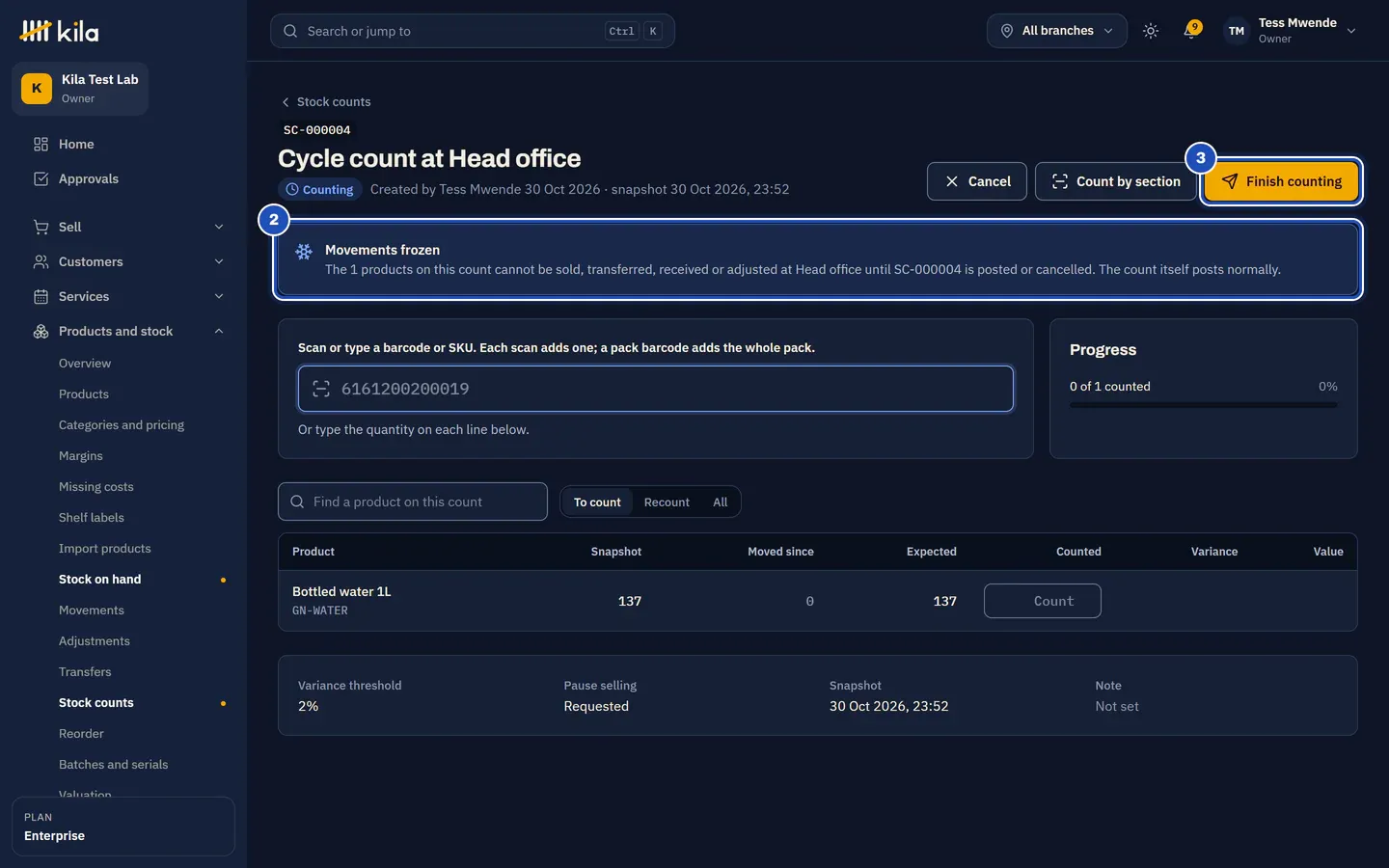The image size is (1389, 868).
Task: Click the Counting status badge
Action: (320, 190)
